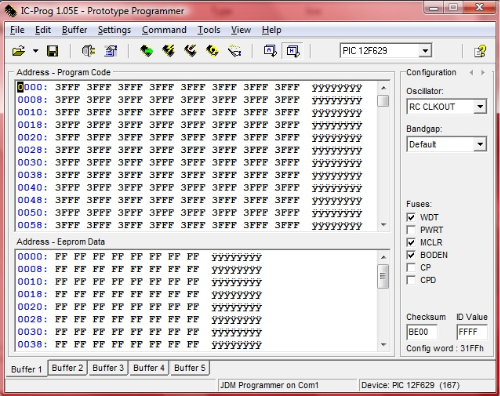The width and height of the screenshot is (500, 396).
Task: Click Program Code scrollbar down arrow
Action: (x=383, y=225)
